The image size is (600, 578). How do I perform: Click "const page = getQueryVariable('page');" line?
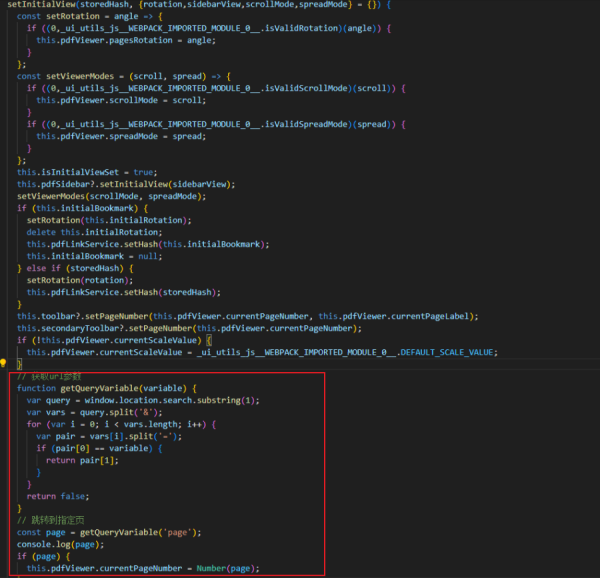pos(109,532)
